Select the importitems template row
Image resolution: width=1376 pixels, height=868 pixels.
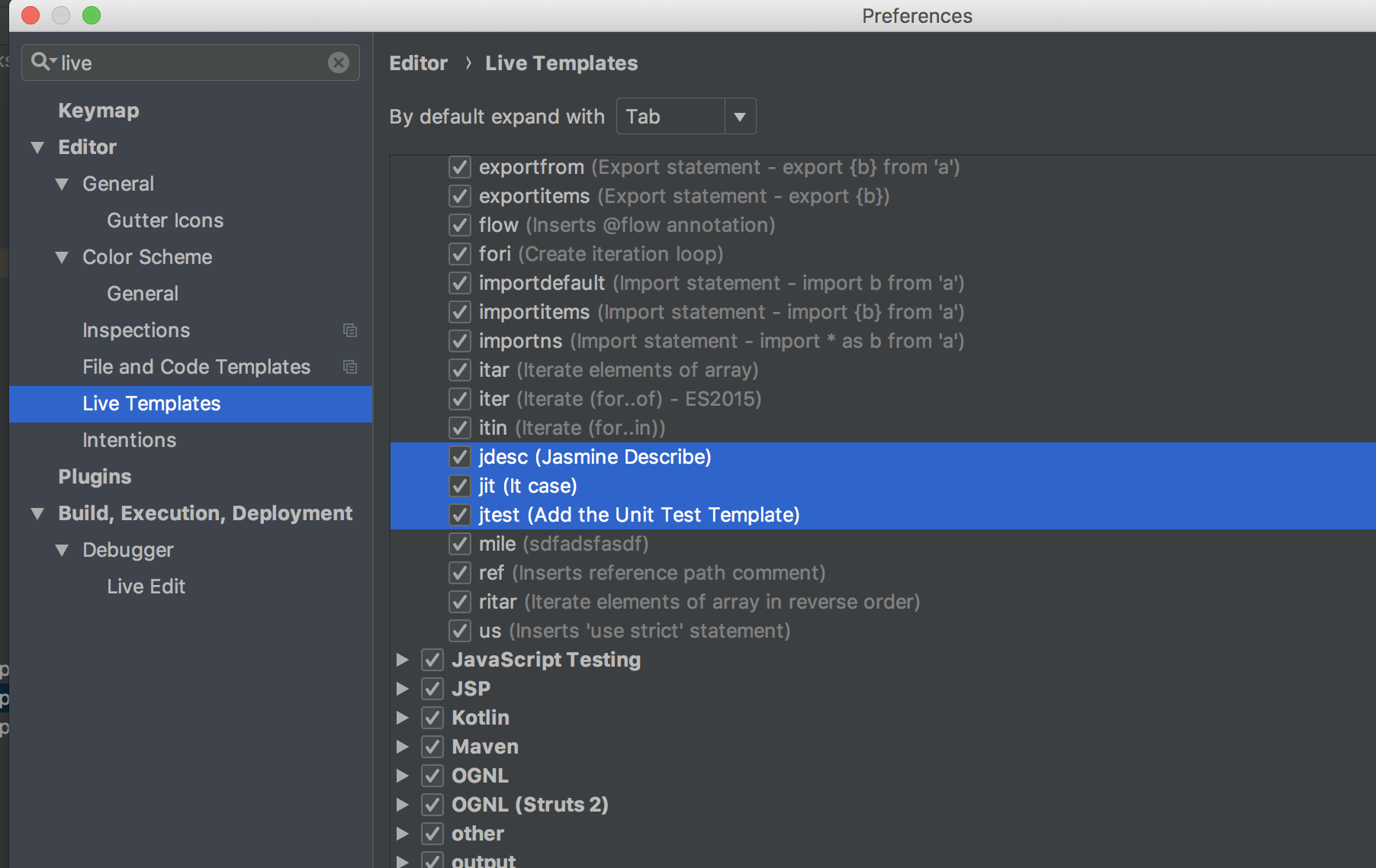[883, 312]
